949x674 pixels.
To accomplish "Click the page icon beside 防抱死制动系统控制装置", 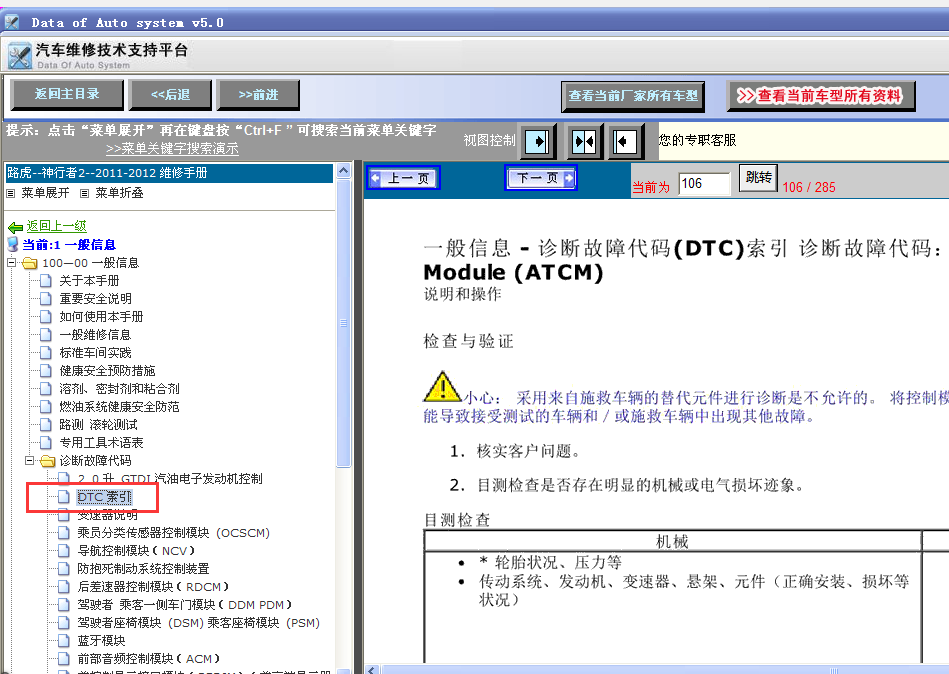I will tap(64, 569).
